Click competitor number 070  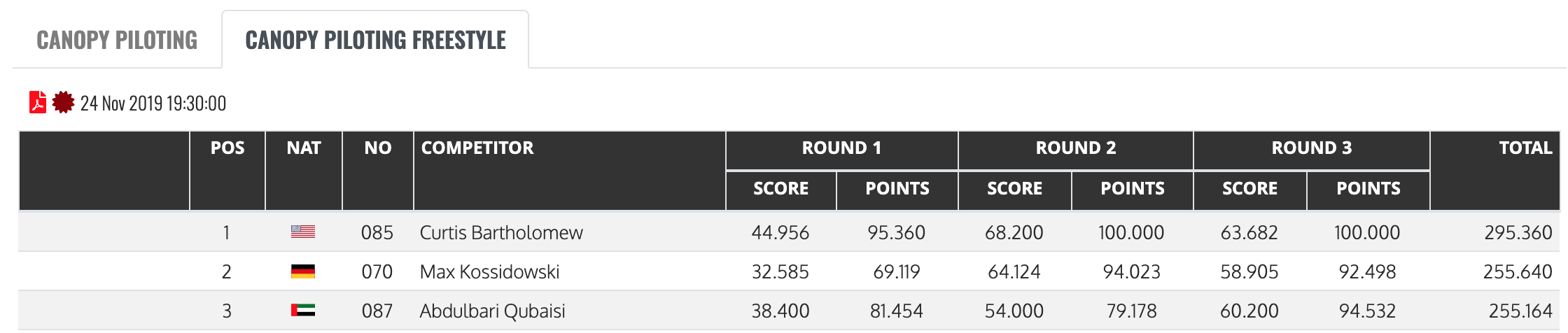[377, 271]
